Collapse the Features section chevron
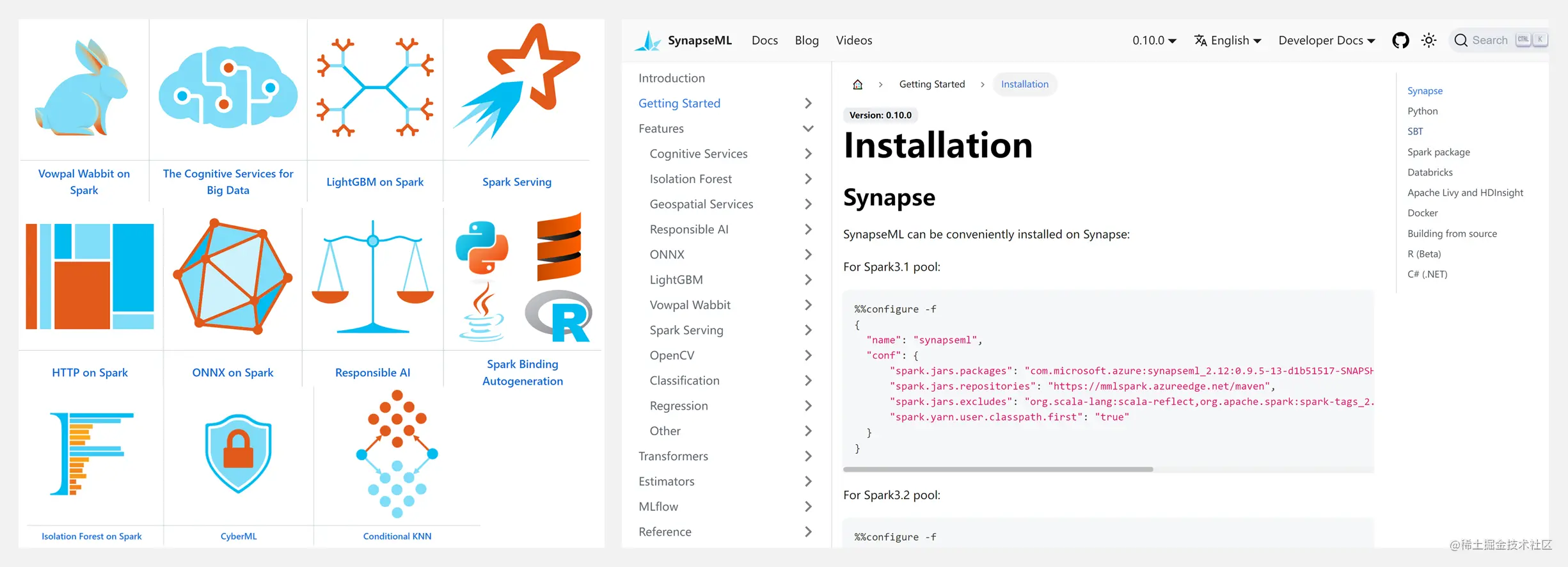Image resolution: width=1568 pixels, height=567 pixels. (808, 129)
